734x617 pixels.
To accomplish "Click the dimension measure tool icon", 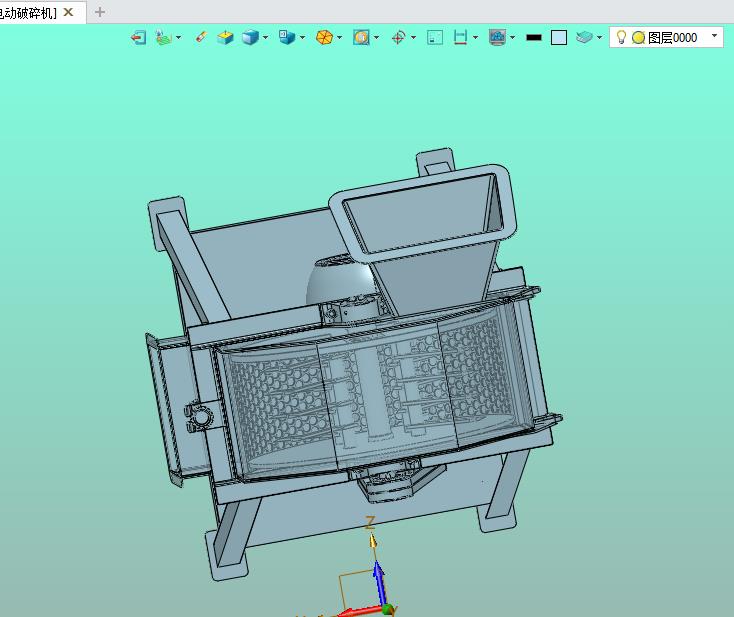I will (x=461, y=37).
